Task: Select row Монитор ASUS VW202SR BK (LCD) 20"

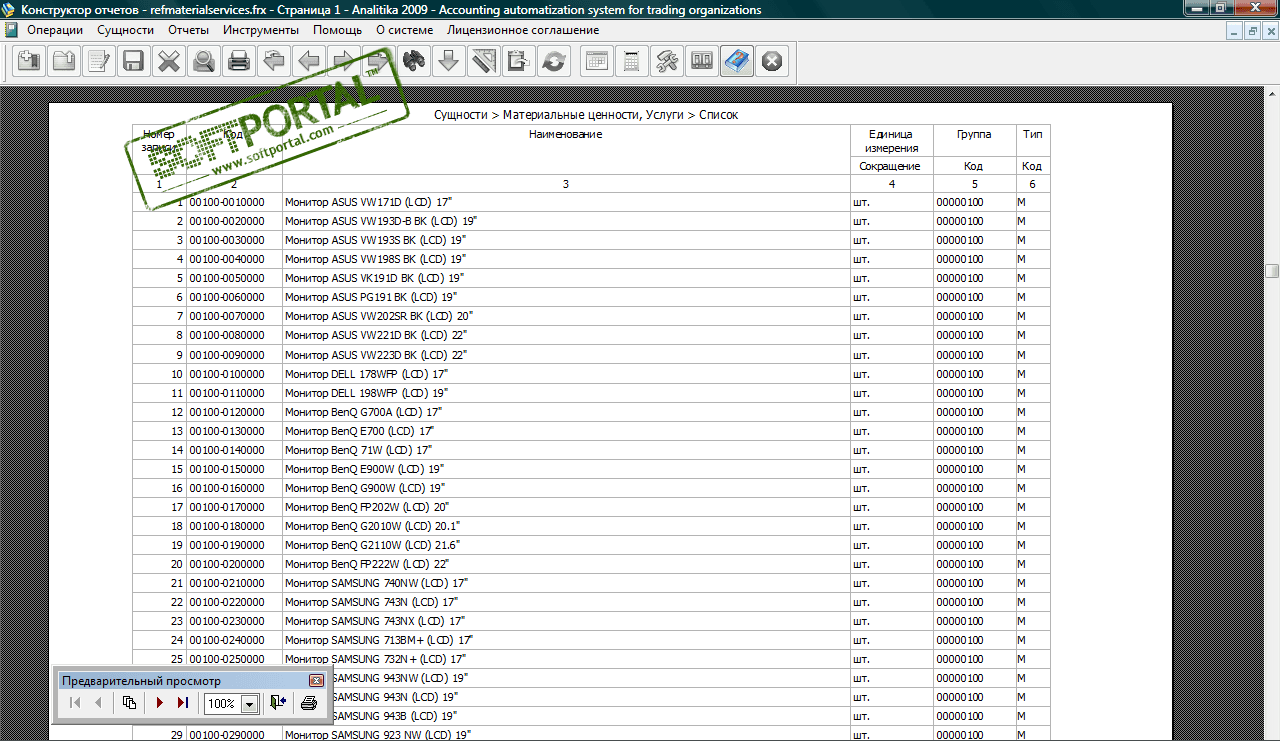Action: pyautogui.click(x=592, y=316)
